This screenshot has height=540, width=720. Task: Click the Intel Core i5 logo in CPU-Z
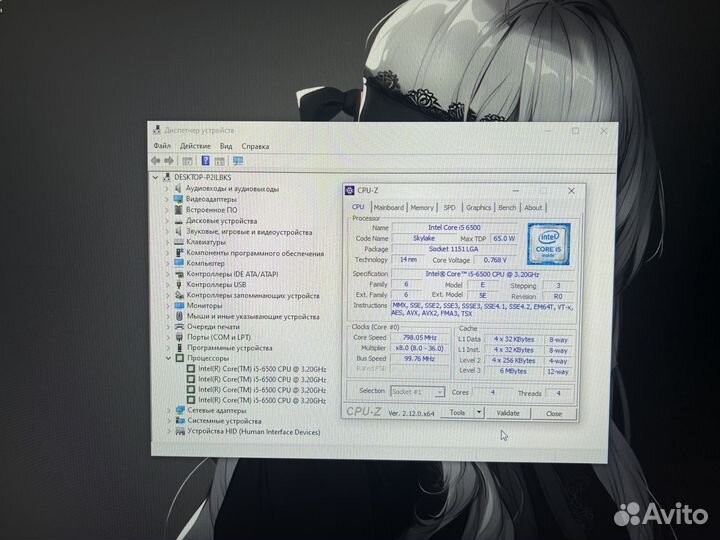[549, 244]
